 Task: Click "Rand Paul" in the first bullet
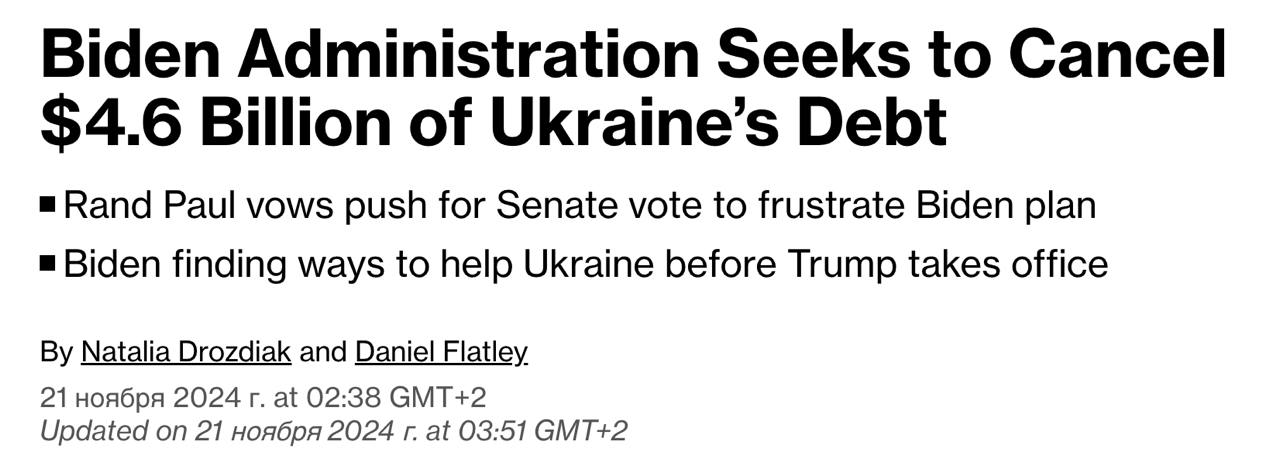131,206
